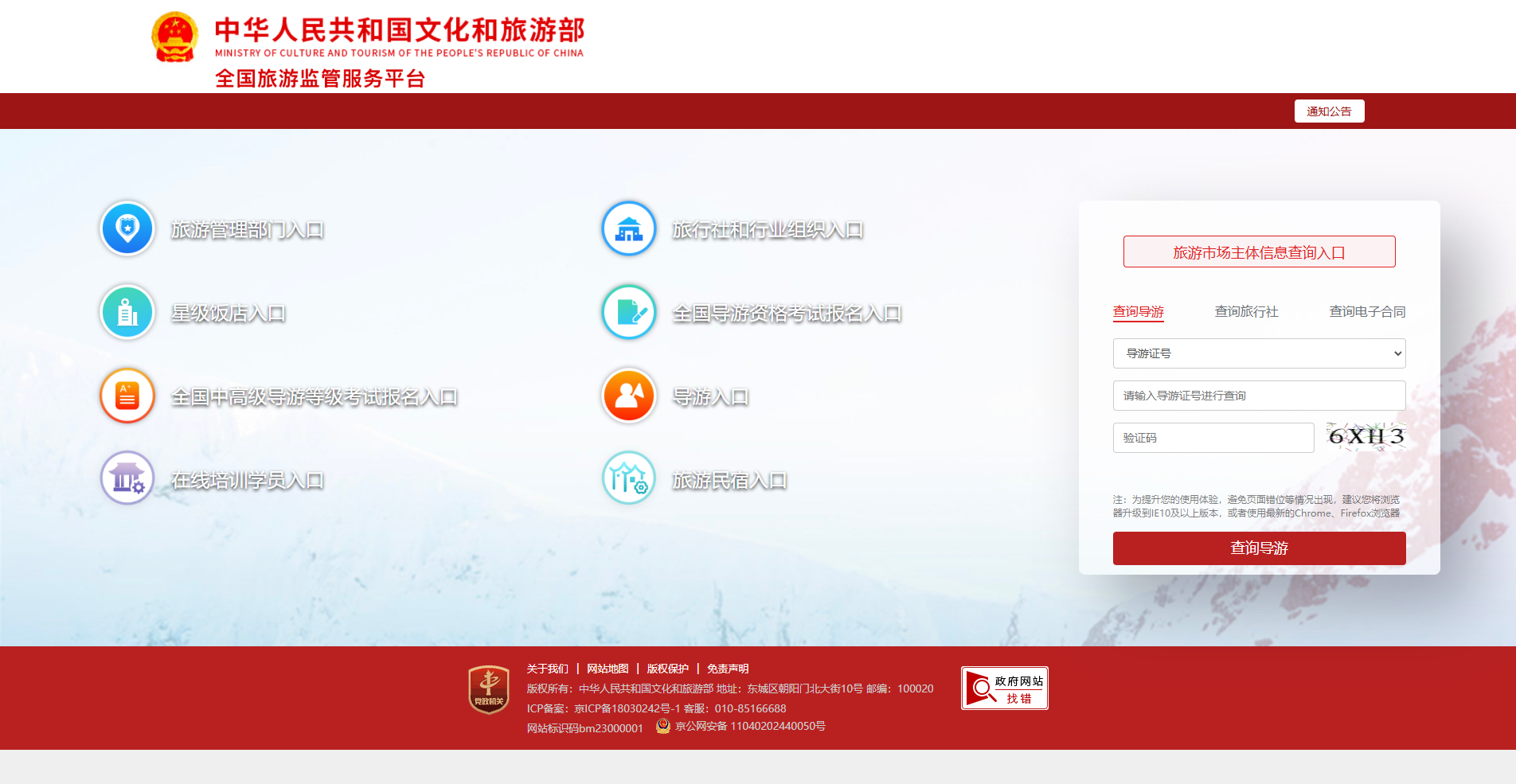Open the 旅游管理部门入口 entrance icon
This screenshot has height=784, width=1516.
(x=127, y=228)
